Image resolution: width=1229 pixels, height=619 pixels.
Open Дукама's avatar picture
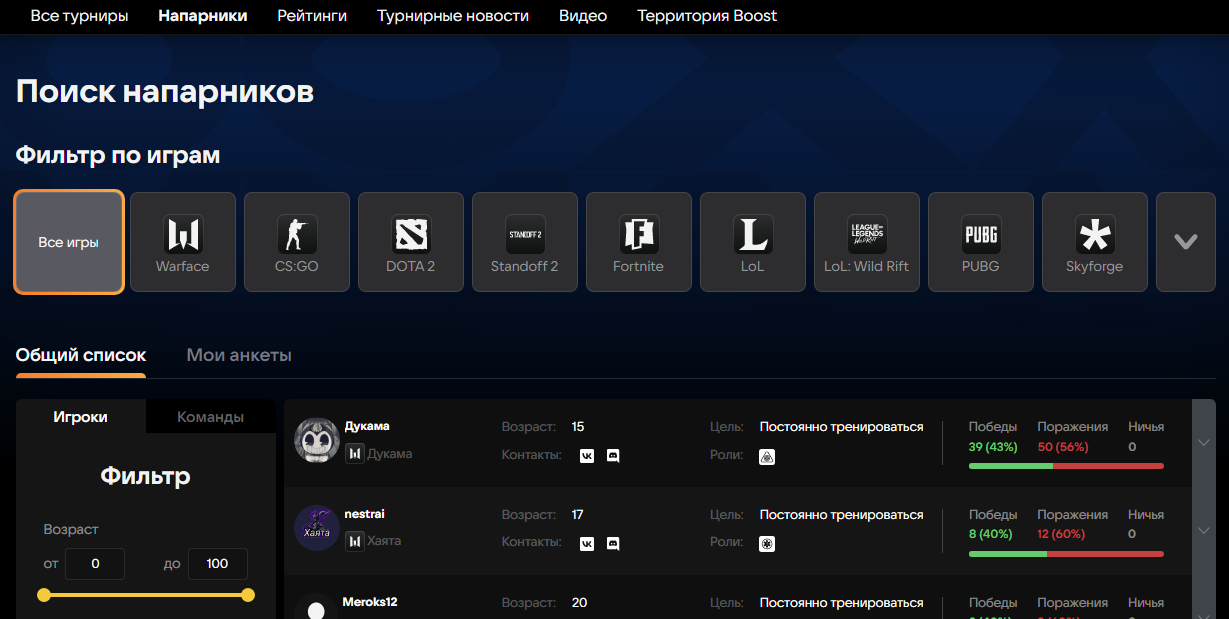[x=317, y=440]
